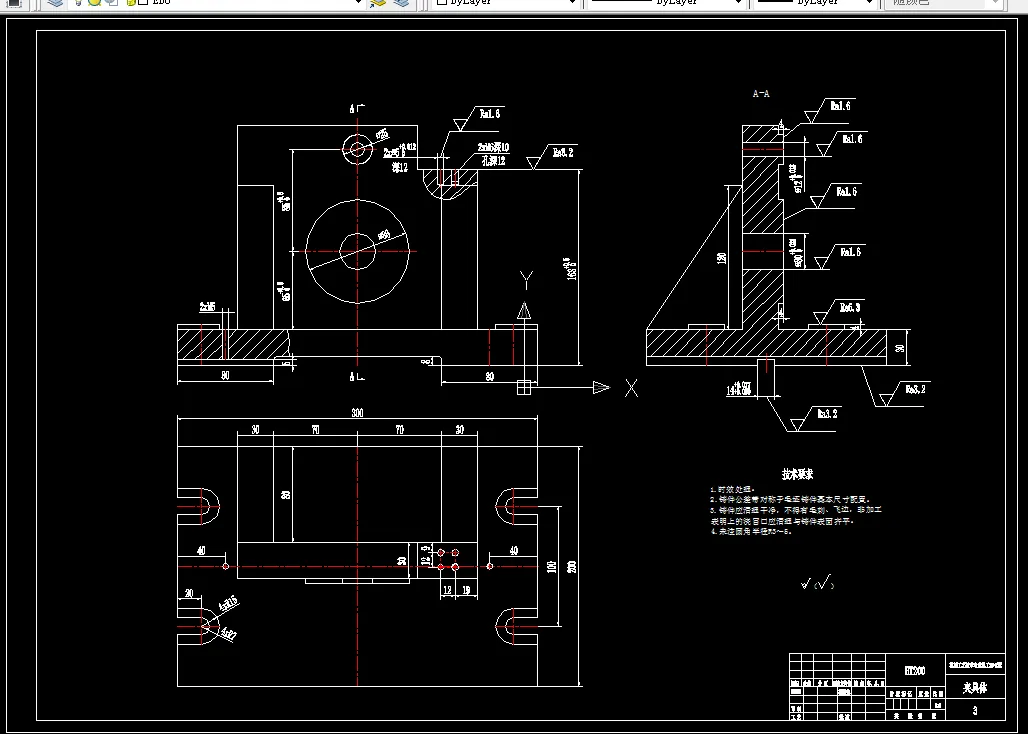Select the 14 keyway width dimension in the section
The height and width of the screenshot is (734, 1028).
tap(738, 389)
